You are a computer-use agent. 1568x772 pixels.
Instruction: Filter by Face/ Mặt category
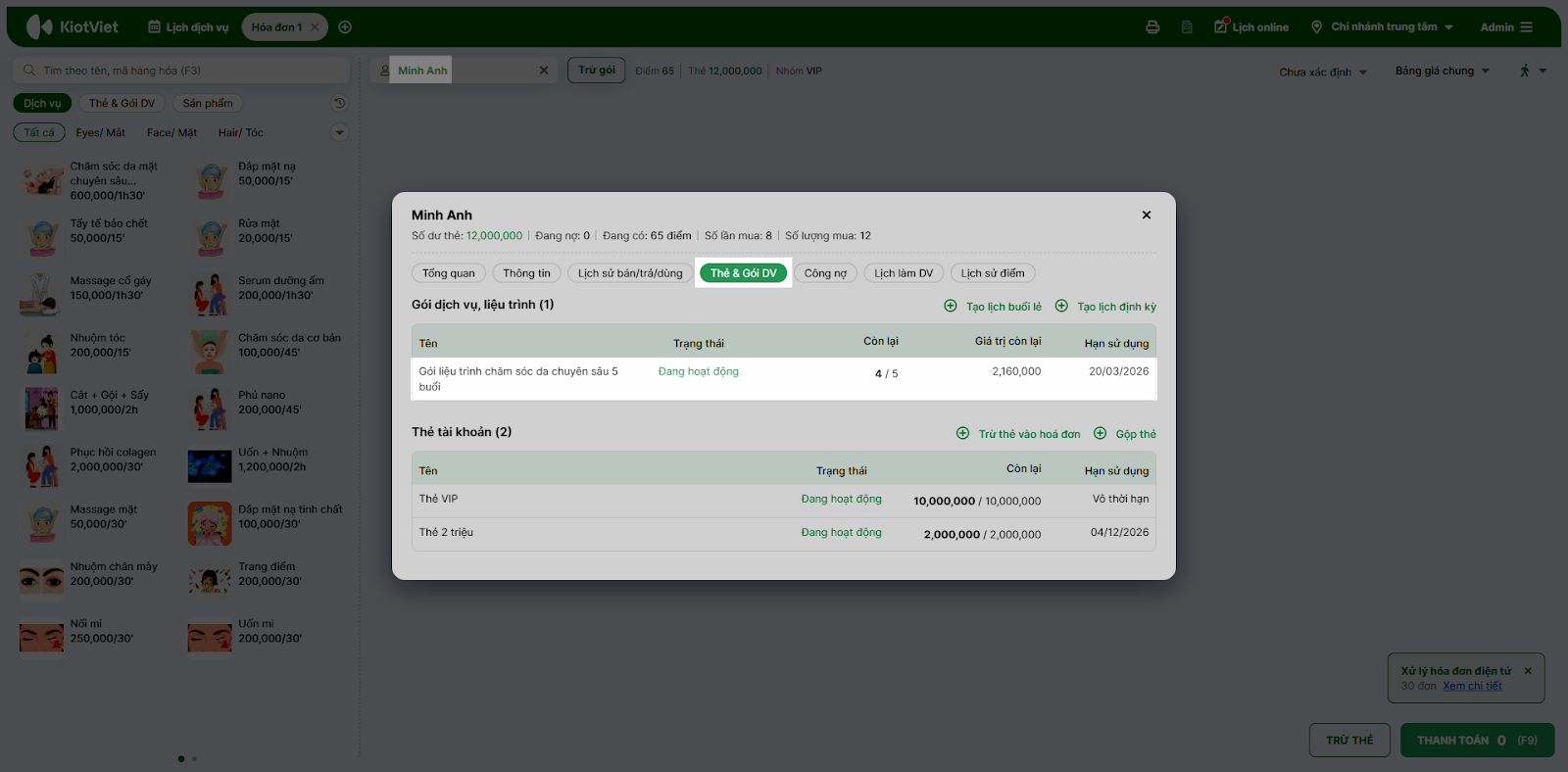tap(171, 132)
